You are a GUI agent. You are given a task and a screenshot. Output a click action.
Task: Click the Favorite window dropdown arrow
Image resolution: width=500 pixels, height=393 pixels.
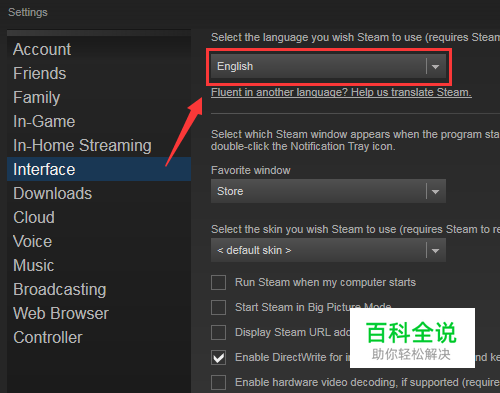tap(435, 191)
